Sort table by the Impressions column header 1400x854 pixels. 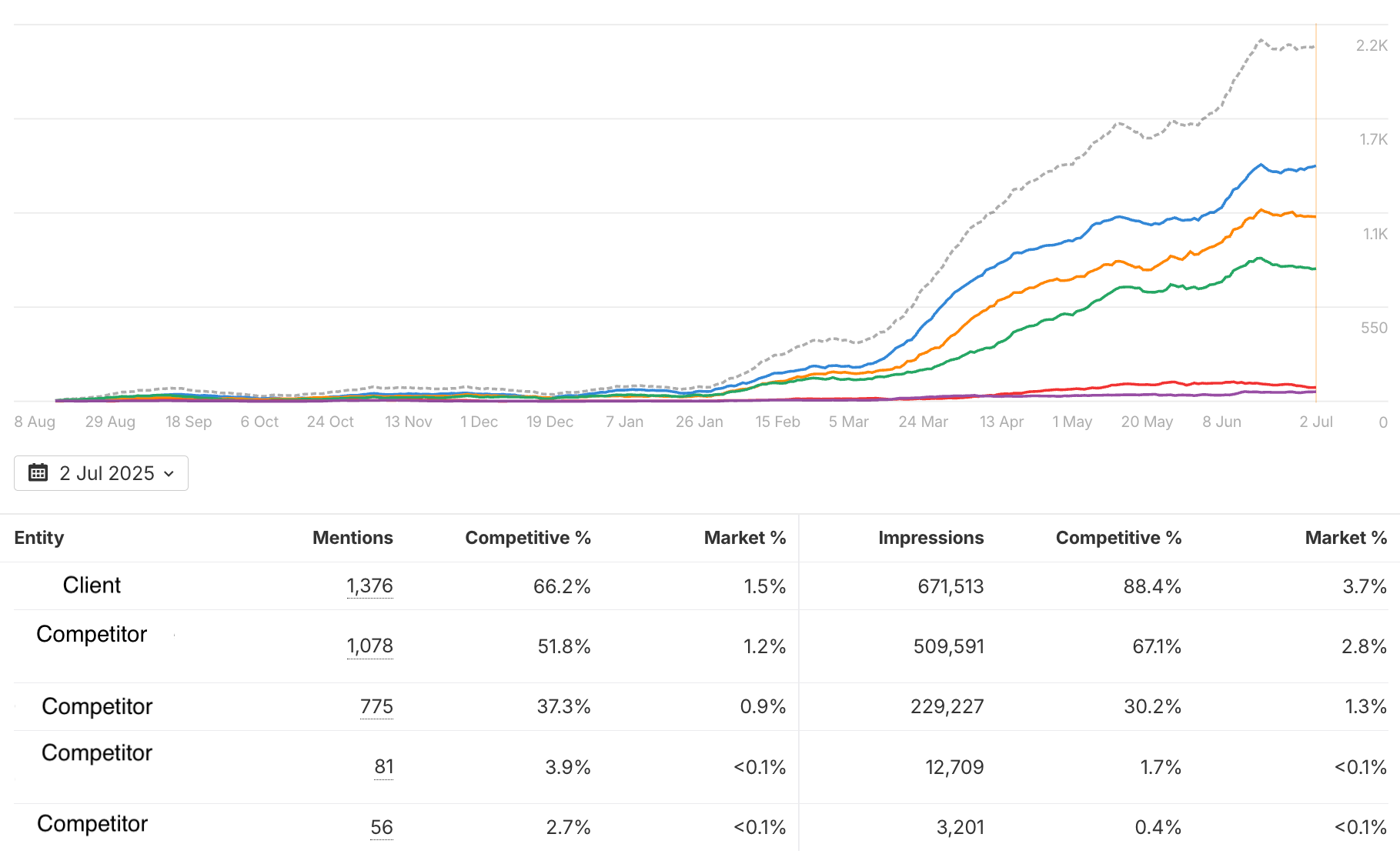[931, 538]
